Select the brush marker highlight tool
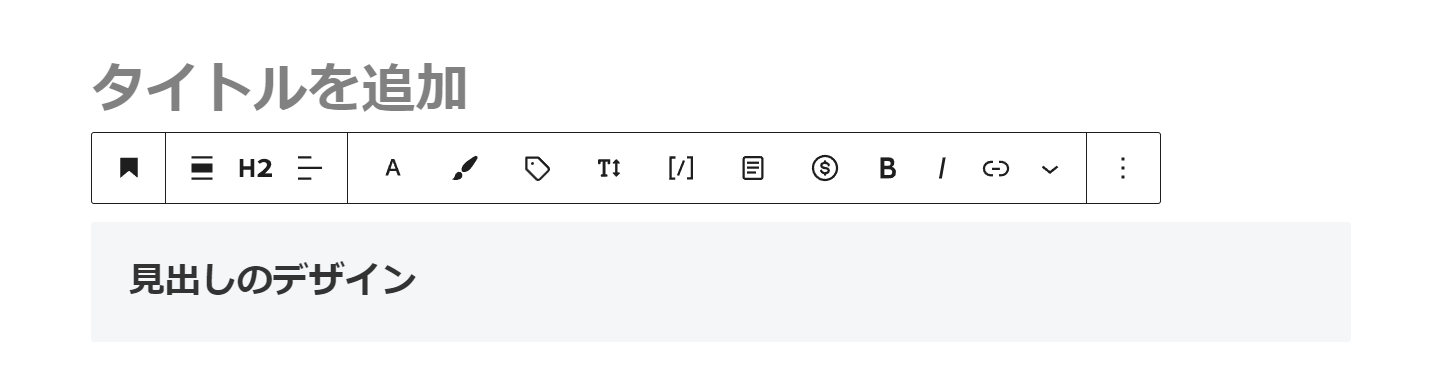Image resolution: width=1443 pixels, height=372 pixels. coord(465,168)
